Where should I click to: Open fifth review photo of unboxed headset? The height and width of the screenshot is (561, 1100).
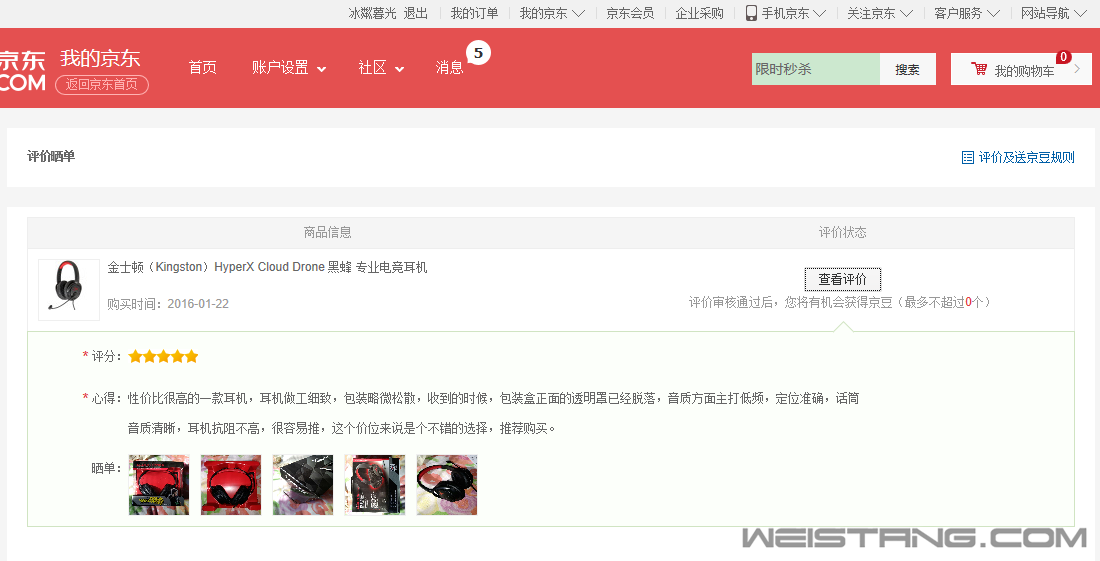447,485
